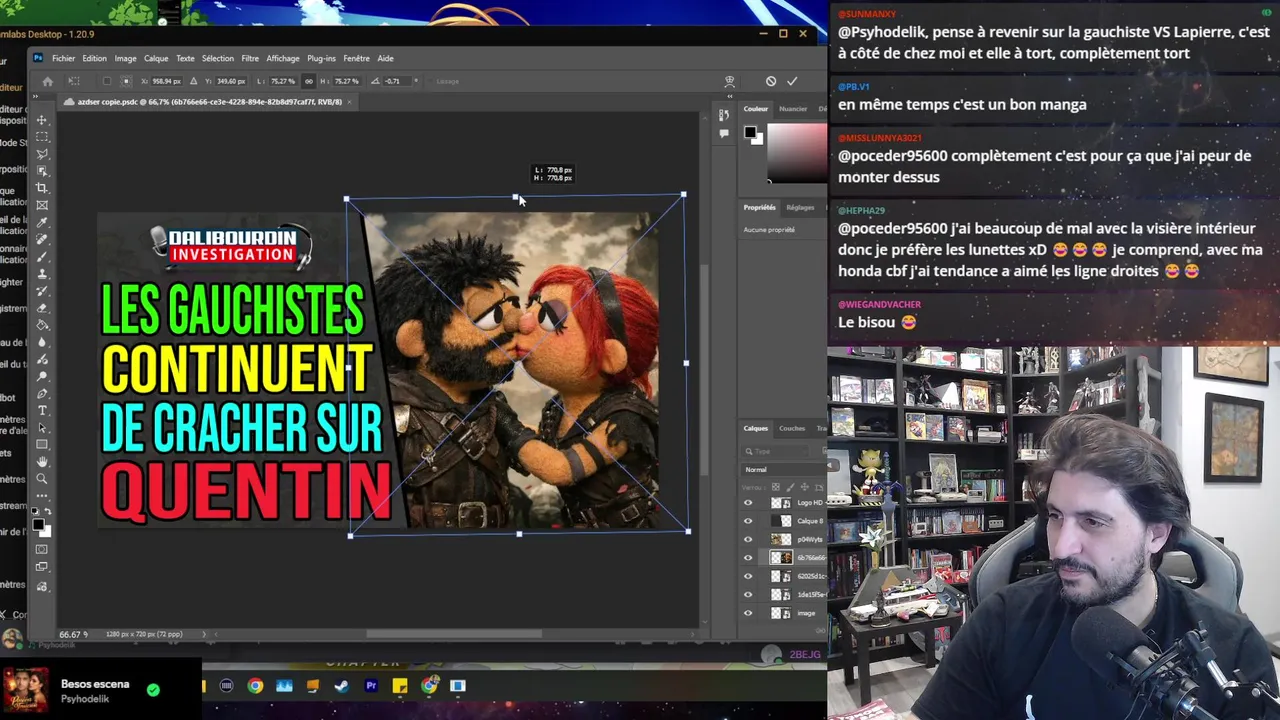The height and width of the screenshot is (720, 1280).
Task: Click the rotation angle input field
Action: [397, 81]
